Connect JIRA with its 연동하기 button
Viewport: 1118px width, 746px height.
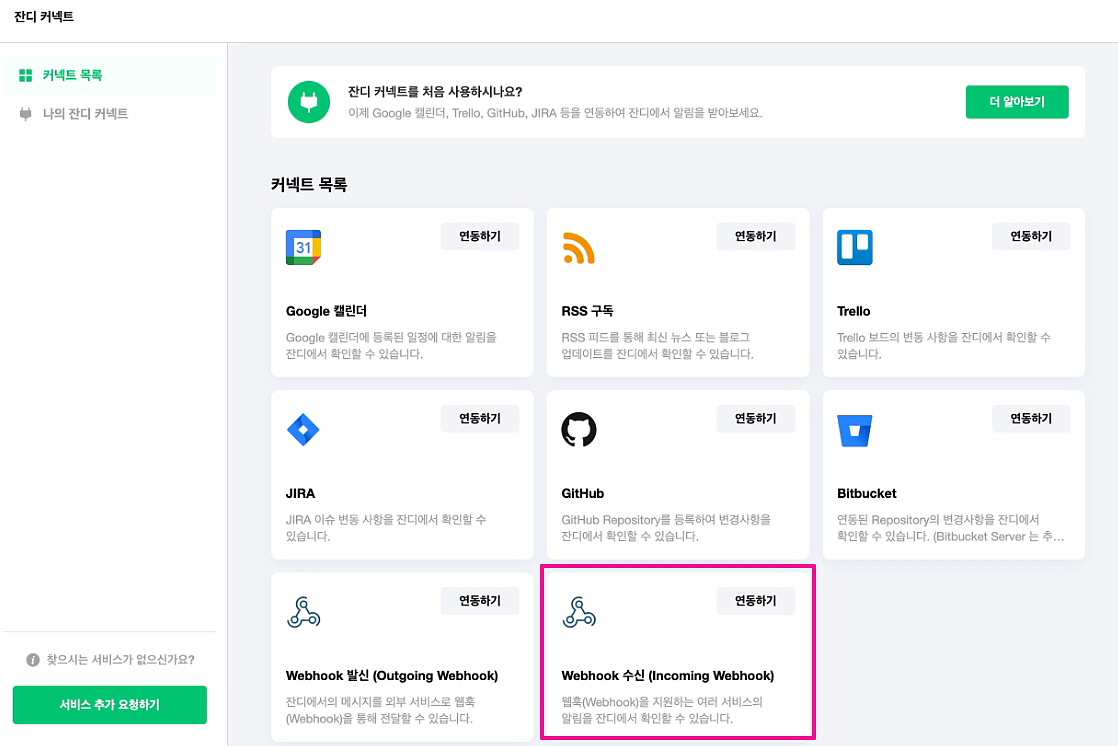tap(480, 418)
